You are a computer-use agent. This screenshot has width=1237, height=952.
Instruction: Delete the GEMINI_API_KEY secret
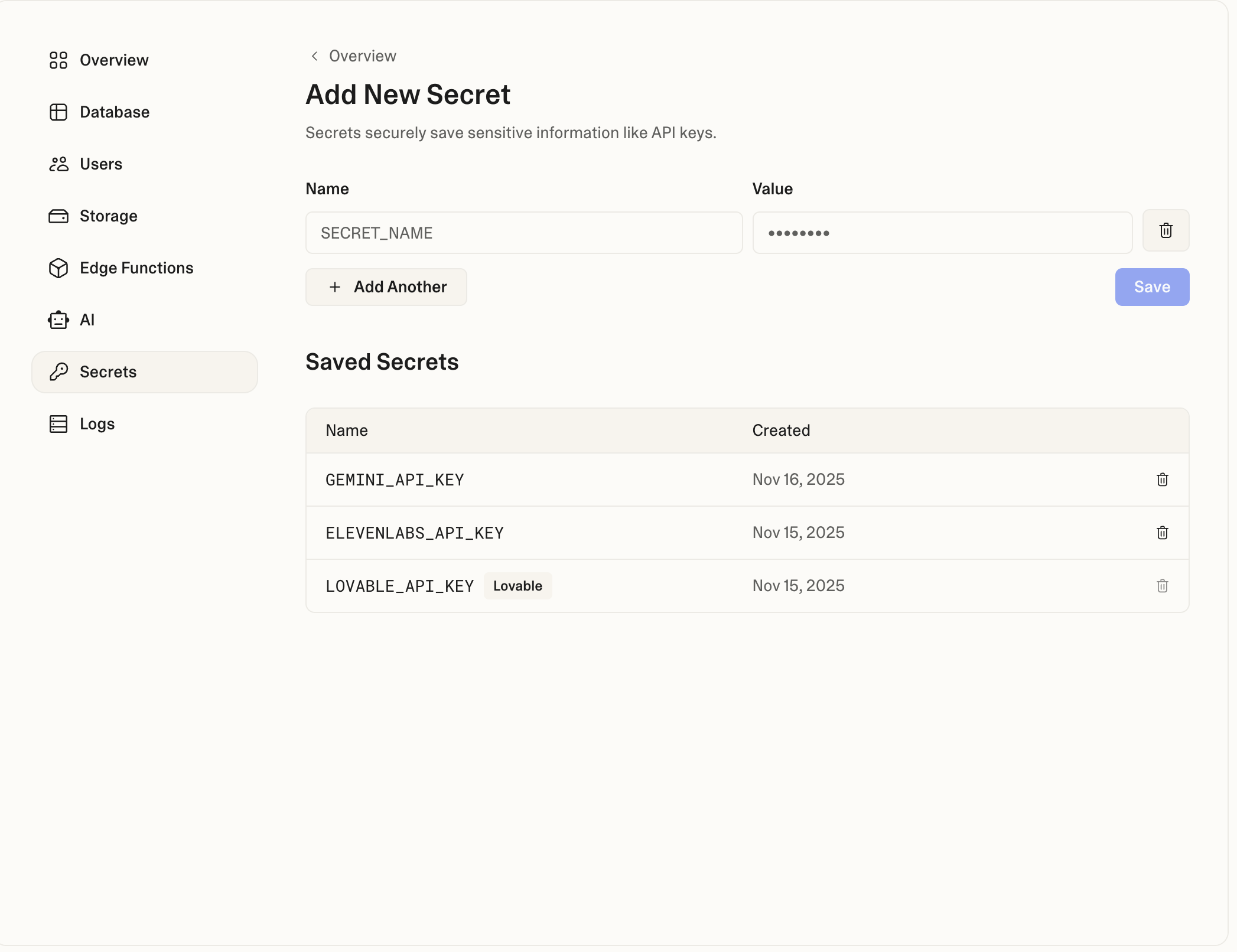(x=1162, y=480)
